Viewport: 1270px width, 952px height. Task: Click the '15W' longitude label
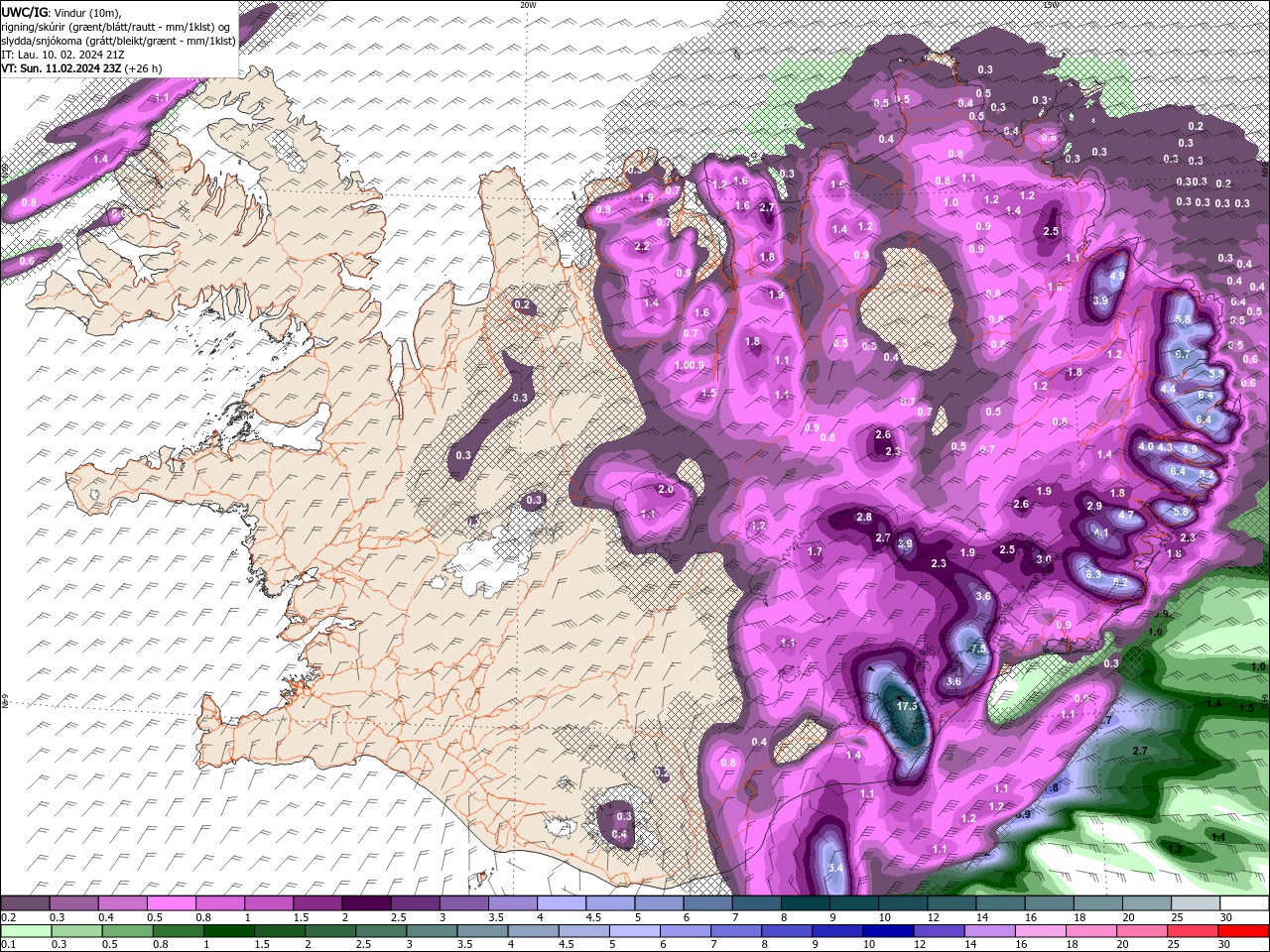pyautogui.click(x=1051, y=5)
